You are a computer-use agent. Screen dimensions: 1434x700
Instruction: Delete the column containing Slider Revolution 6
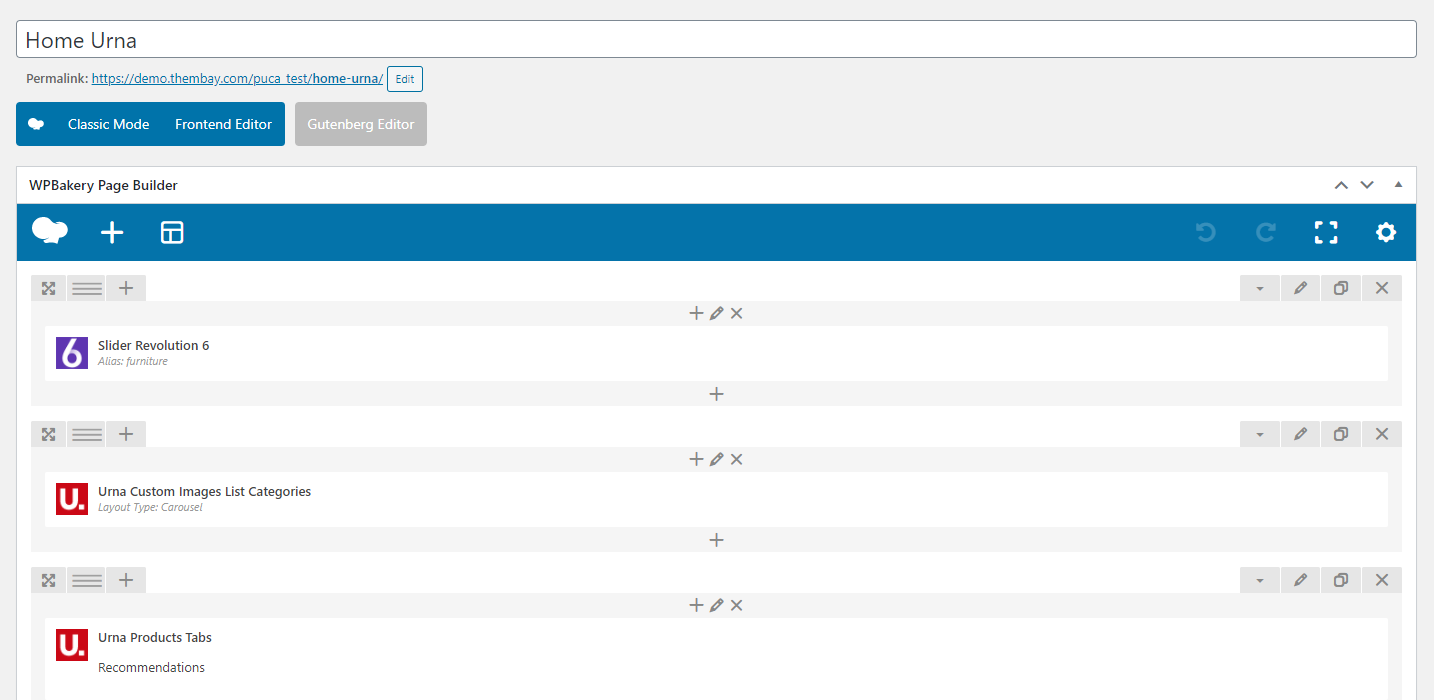pos(736,313)
